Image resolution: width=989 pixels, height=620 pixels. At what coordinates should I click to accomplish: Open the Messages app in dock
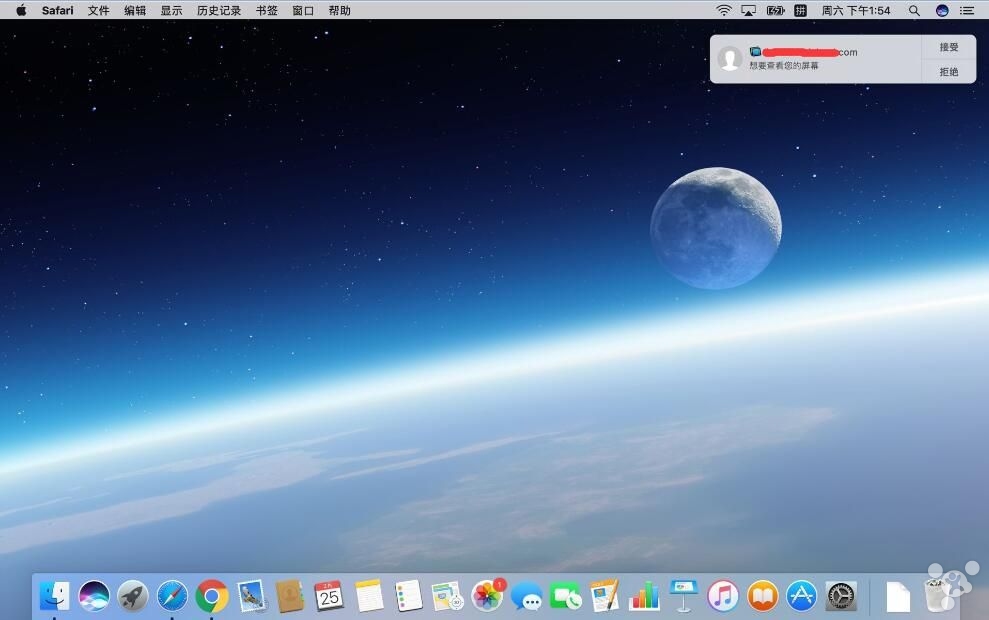click(x=527, y=597)
